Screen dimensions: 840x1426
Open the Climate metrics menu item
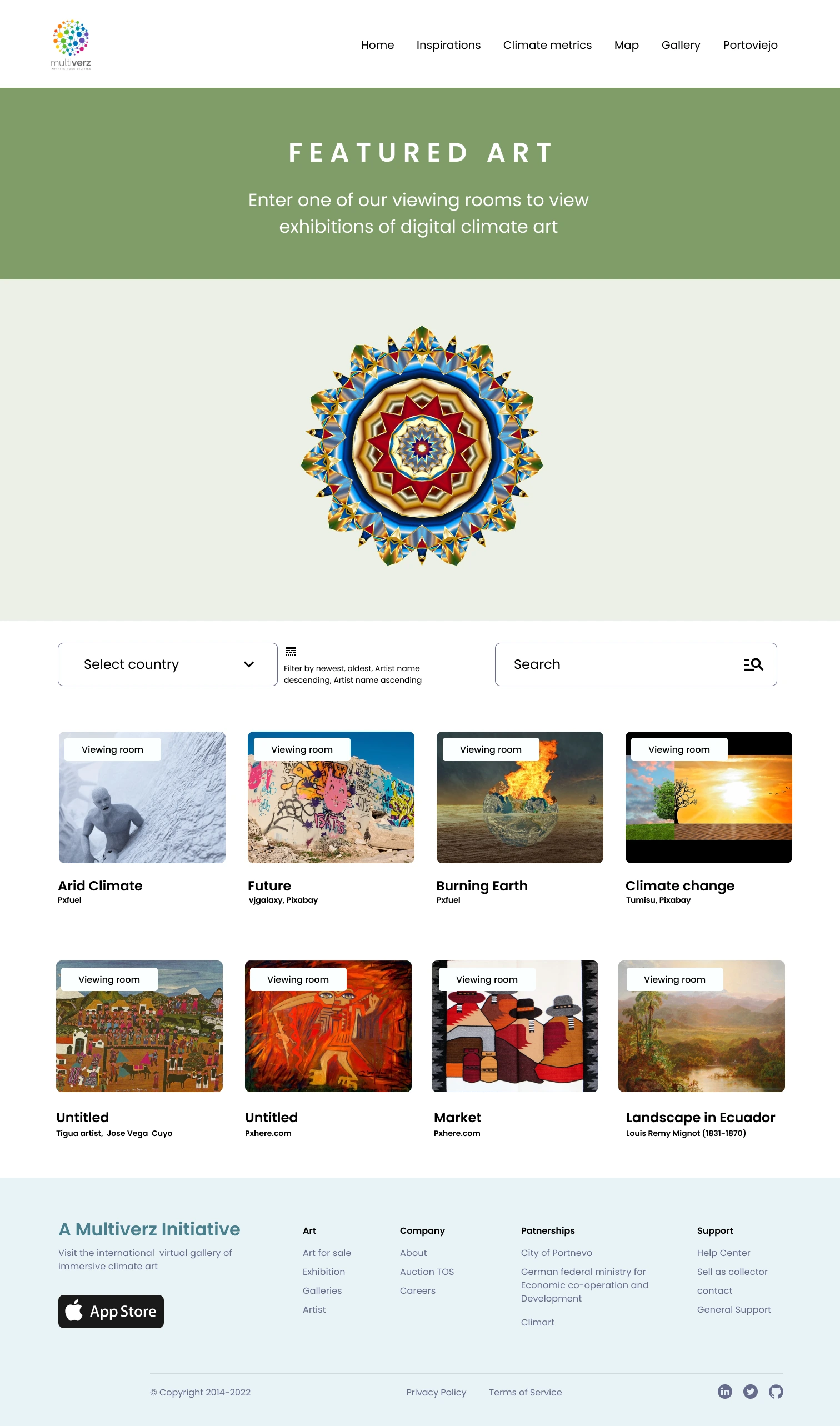coord(547,45)
